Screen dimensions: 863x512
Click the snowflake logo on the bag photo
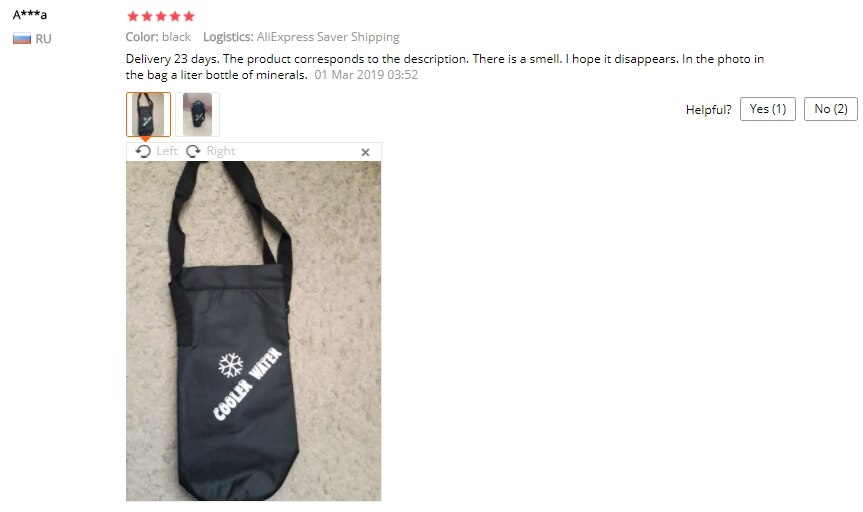point(230,365)
